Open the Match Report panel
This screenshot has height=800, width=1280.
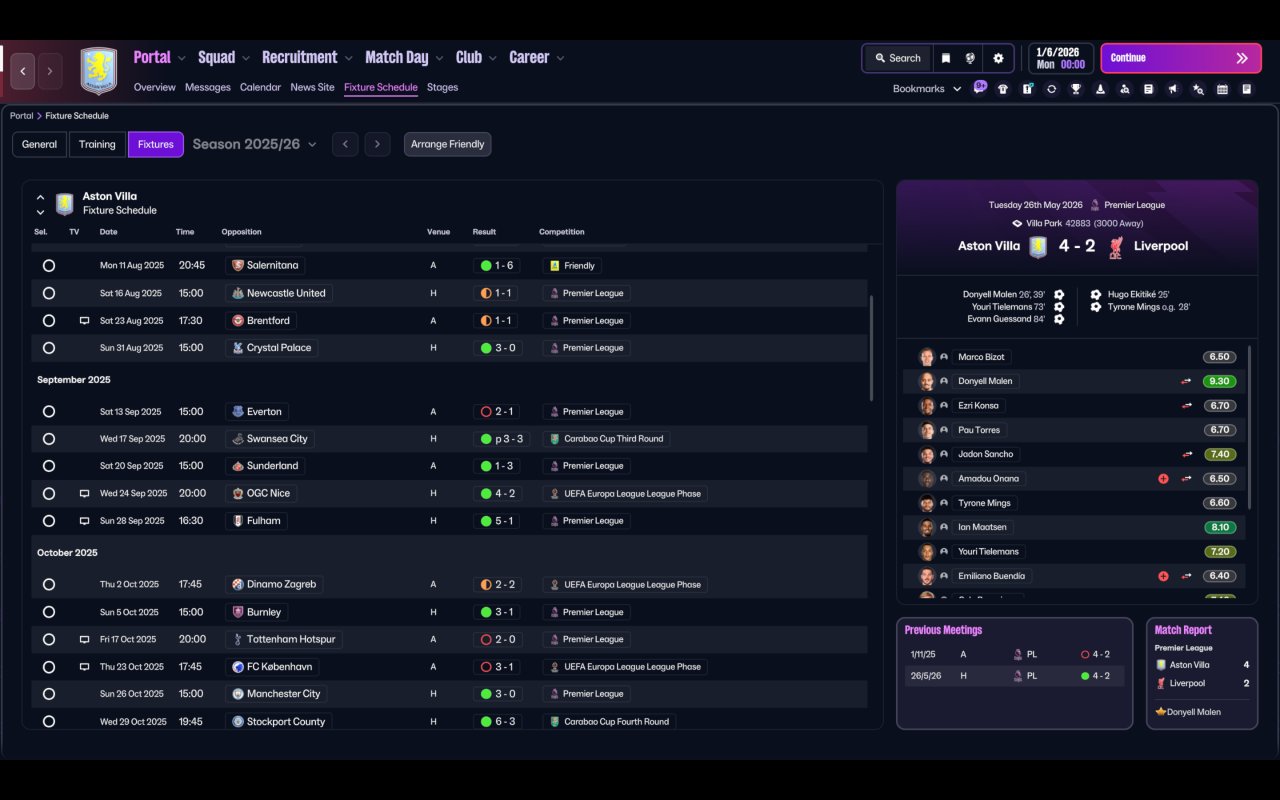1202,673
